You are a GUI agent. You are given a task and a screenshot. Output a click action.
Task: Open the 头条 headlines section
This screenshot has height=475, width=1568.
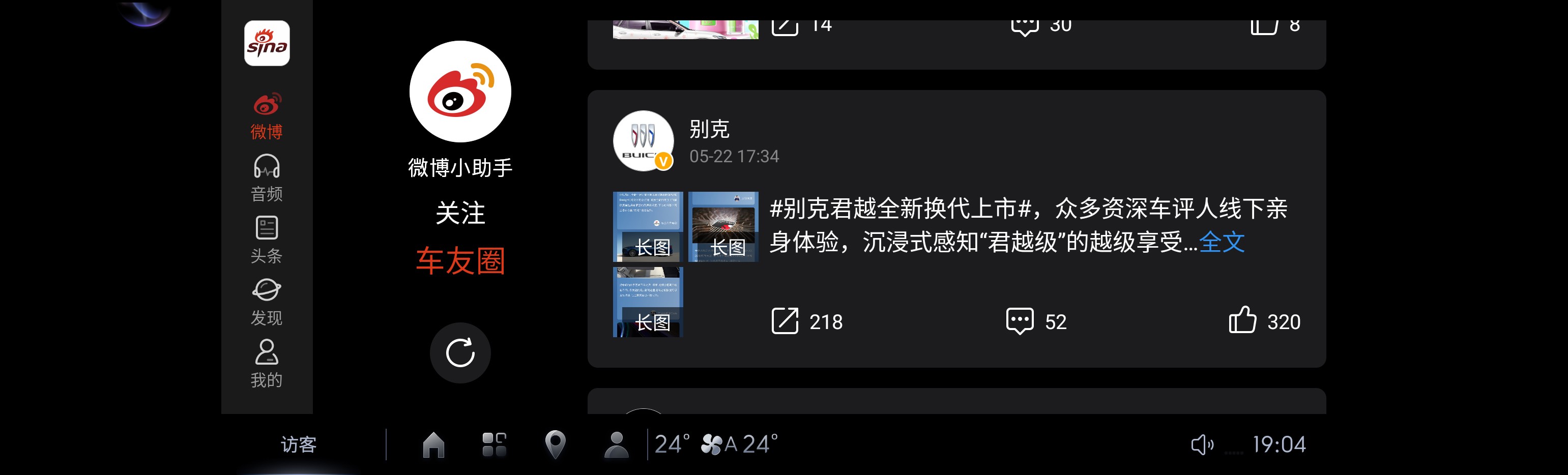tap(267, 240)
